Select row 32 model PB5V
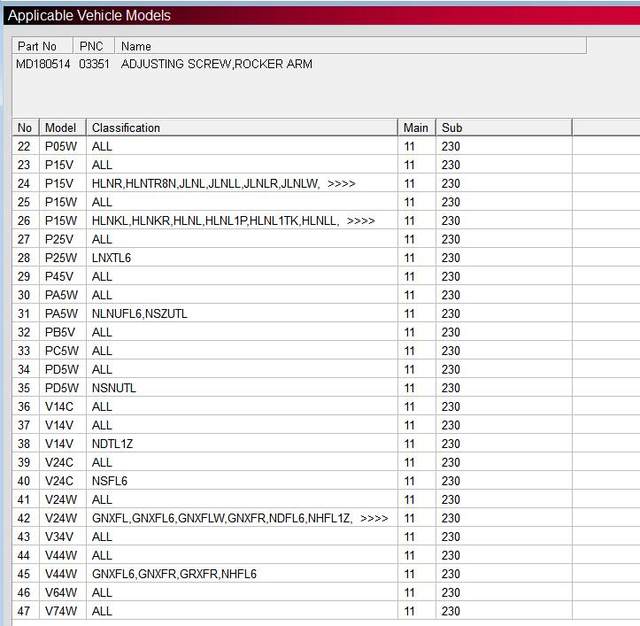Image resolution: width=640 pixels, height=626 pixels. coord(60,332)
